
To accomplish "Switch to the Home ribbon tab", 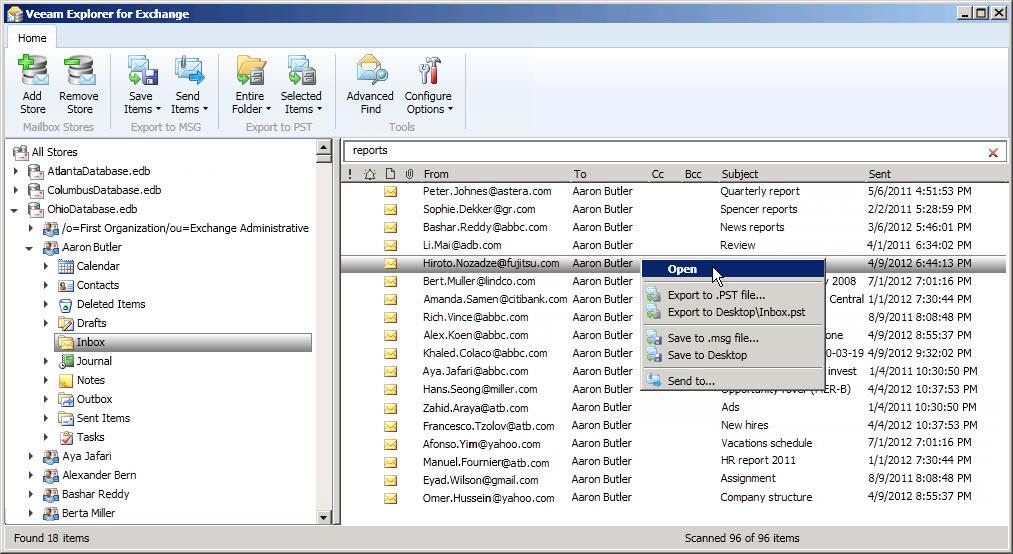I will click(x=32, y=38).
